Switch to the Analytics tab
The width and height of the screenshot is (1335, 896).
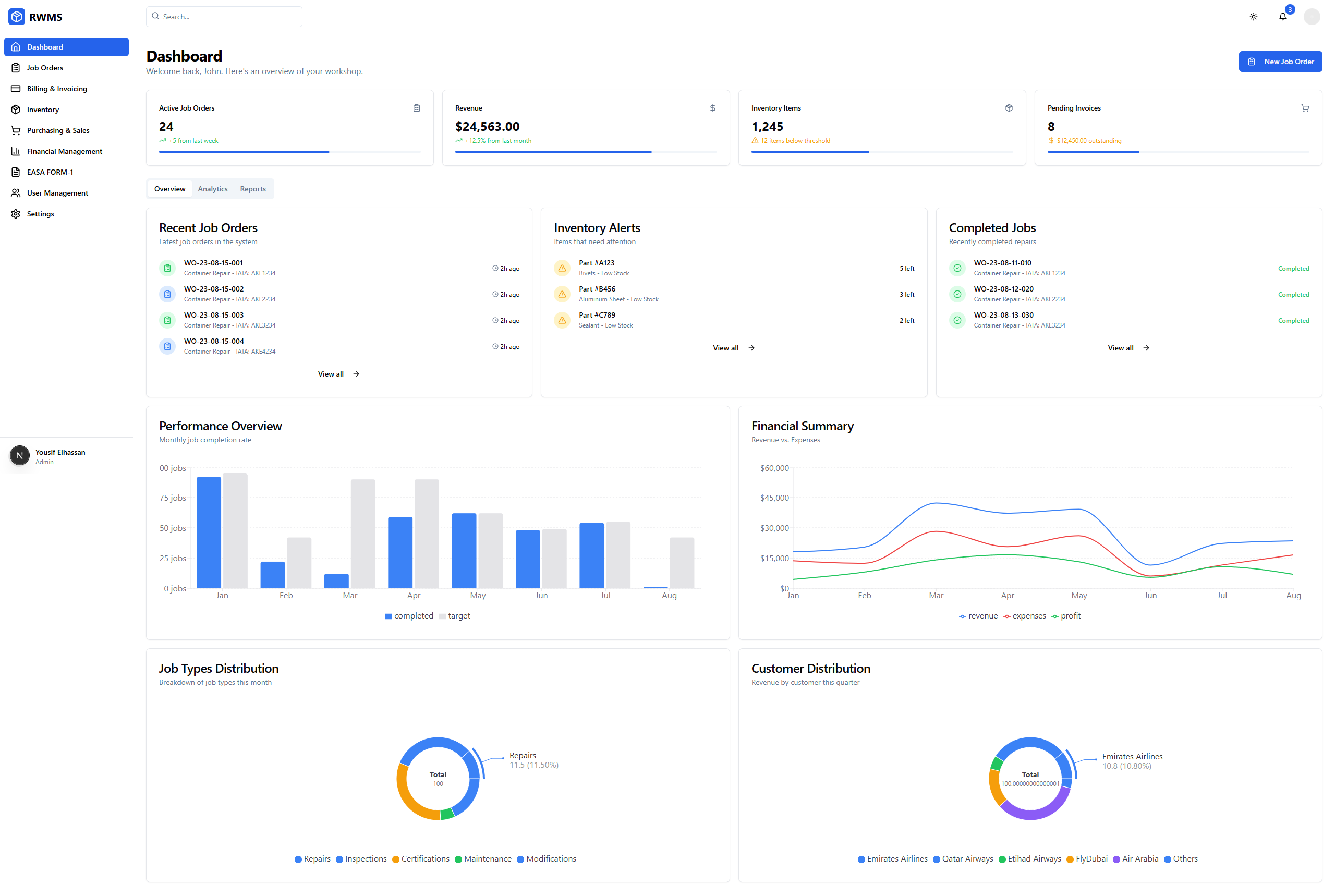tap(212, 189)
